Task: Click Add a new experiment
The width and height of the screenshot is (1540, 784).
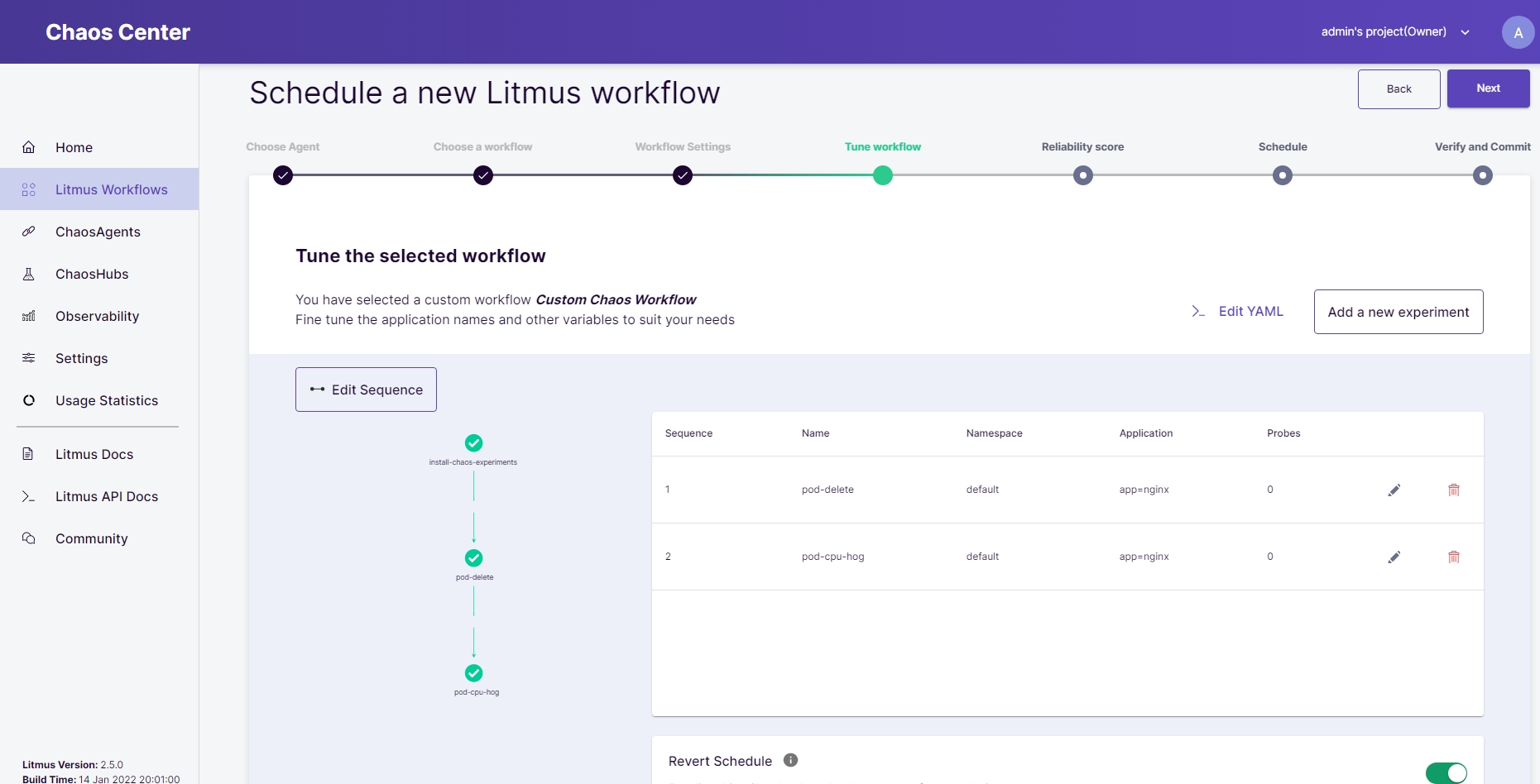Action: (x=1398, y=312)
